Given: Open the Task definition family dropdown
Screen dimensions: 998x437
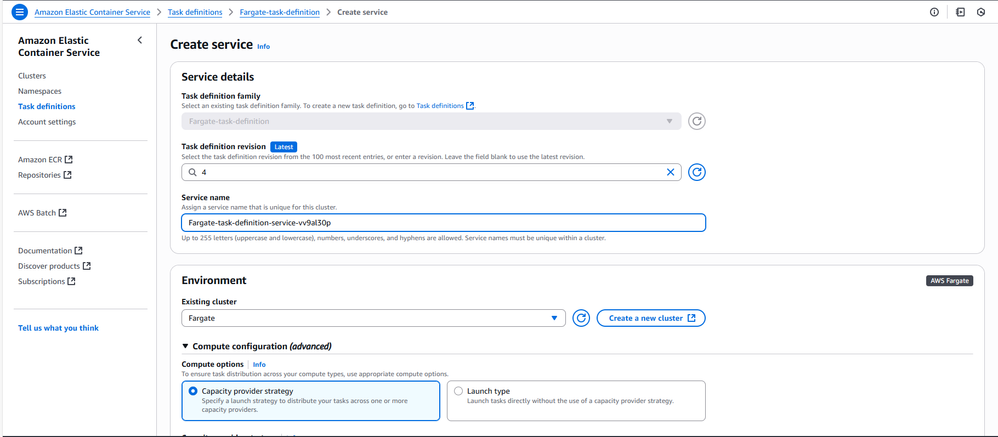Looking at the screenshot, I should (x=431, y=121).
